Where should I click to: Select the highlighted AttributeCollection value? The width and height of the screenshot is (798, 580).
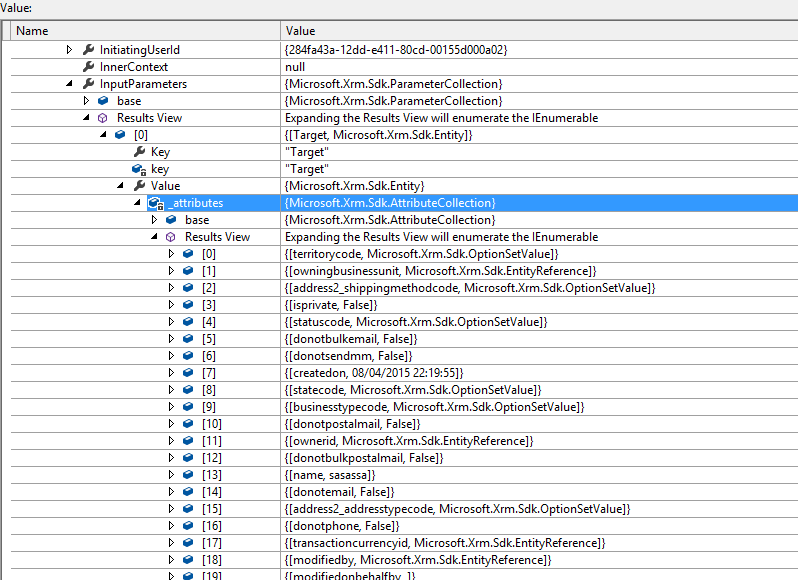(x=390, y=203)
